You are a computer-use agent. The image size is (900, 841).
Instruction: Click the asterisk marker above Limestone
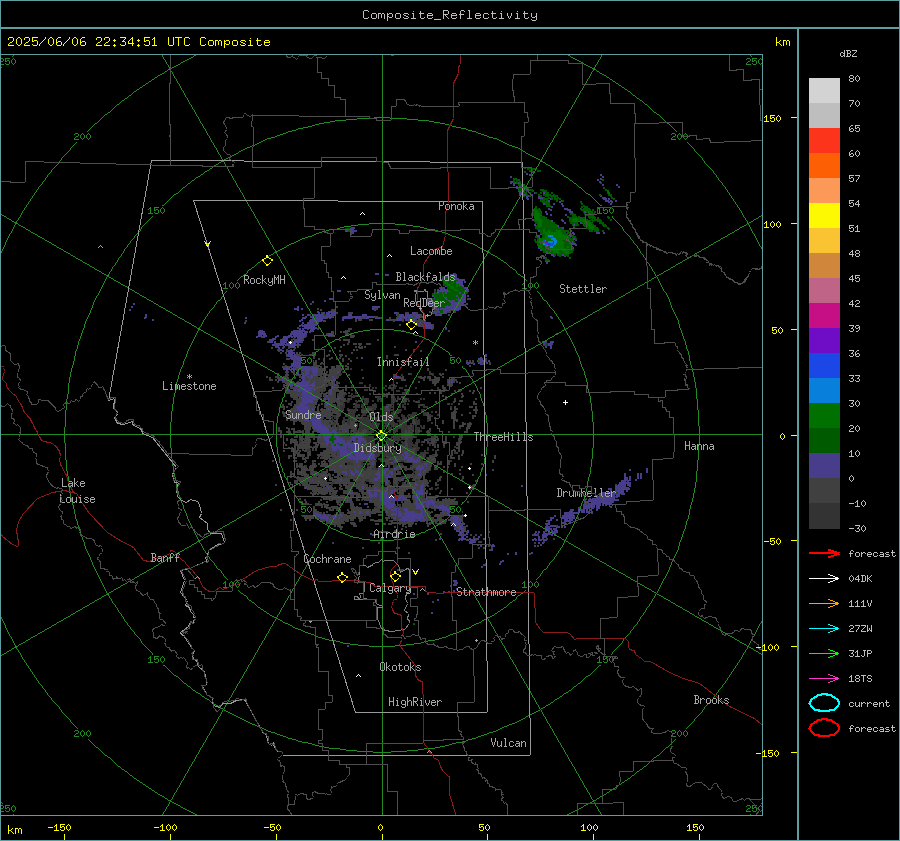point(189,377)
